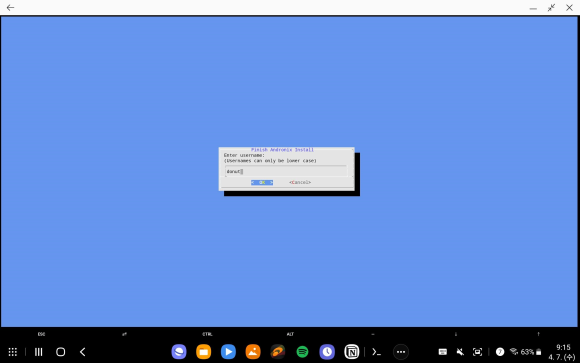
Task: Open the red and orange swirl app icon
Action: (278, 352)
